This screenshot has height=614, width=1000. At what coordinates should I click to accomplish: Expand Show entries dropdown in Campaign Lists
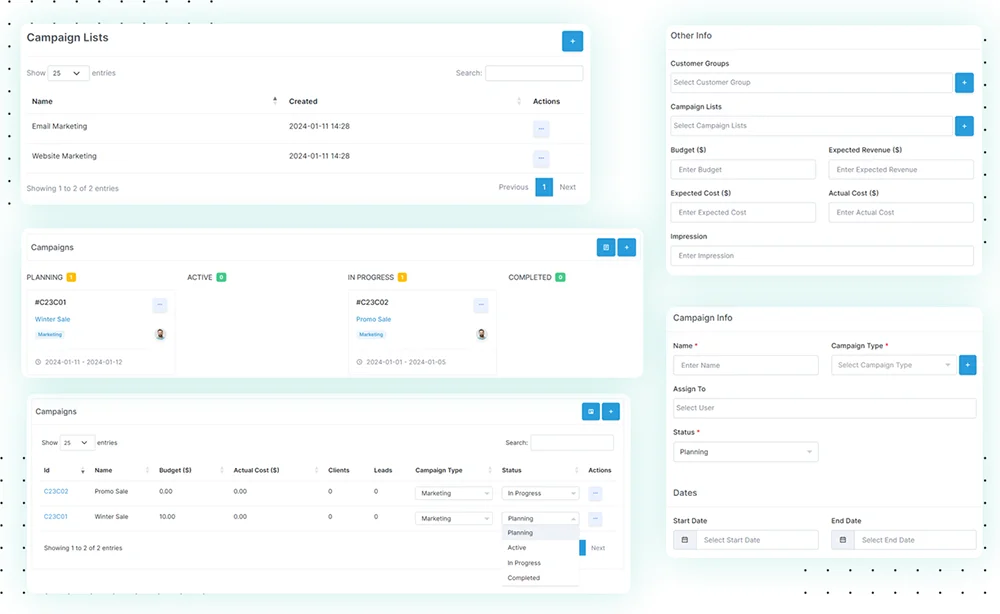point(68,73)
